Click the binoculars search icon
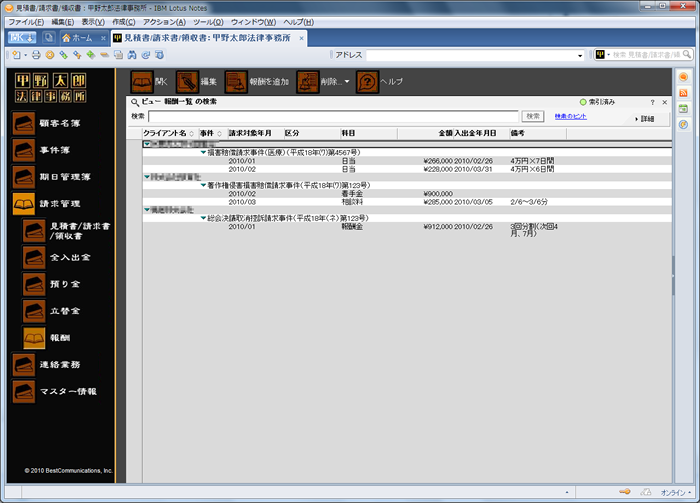This screenshot has width=700, height=503. tap(132, 55)
